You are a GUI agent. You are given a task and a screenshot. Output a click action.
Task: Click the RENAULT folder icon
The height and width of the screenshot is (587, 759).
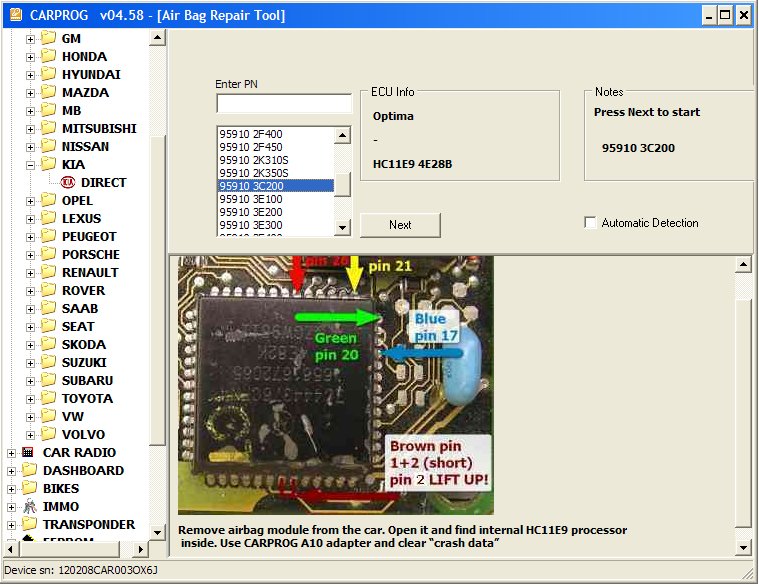[x=48, y=272]
